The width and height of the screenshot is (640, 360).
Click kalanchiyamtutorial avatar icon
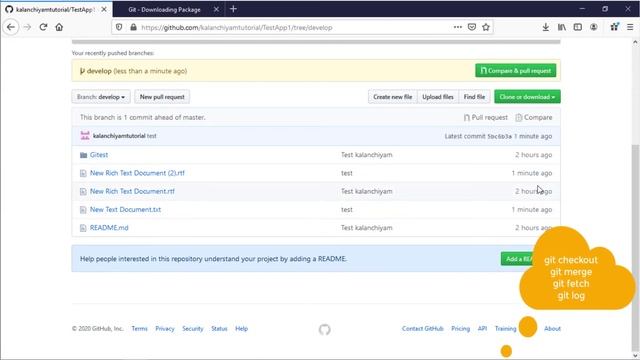pos(85,136)
